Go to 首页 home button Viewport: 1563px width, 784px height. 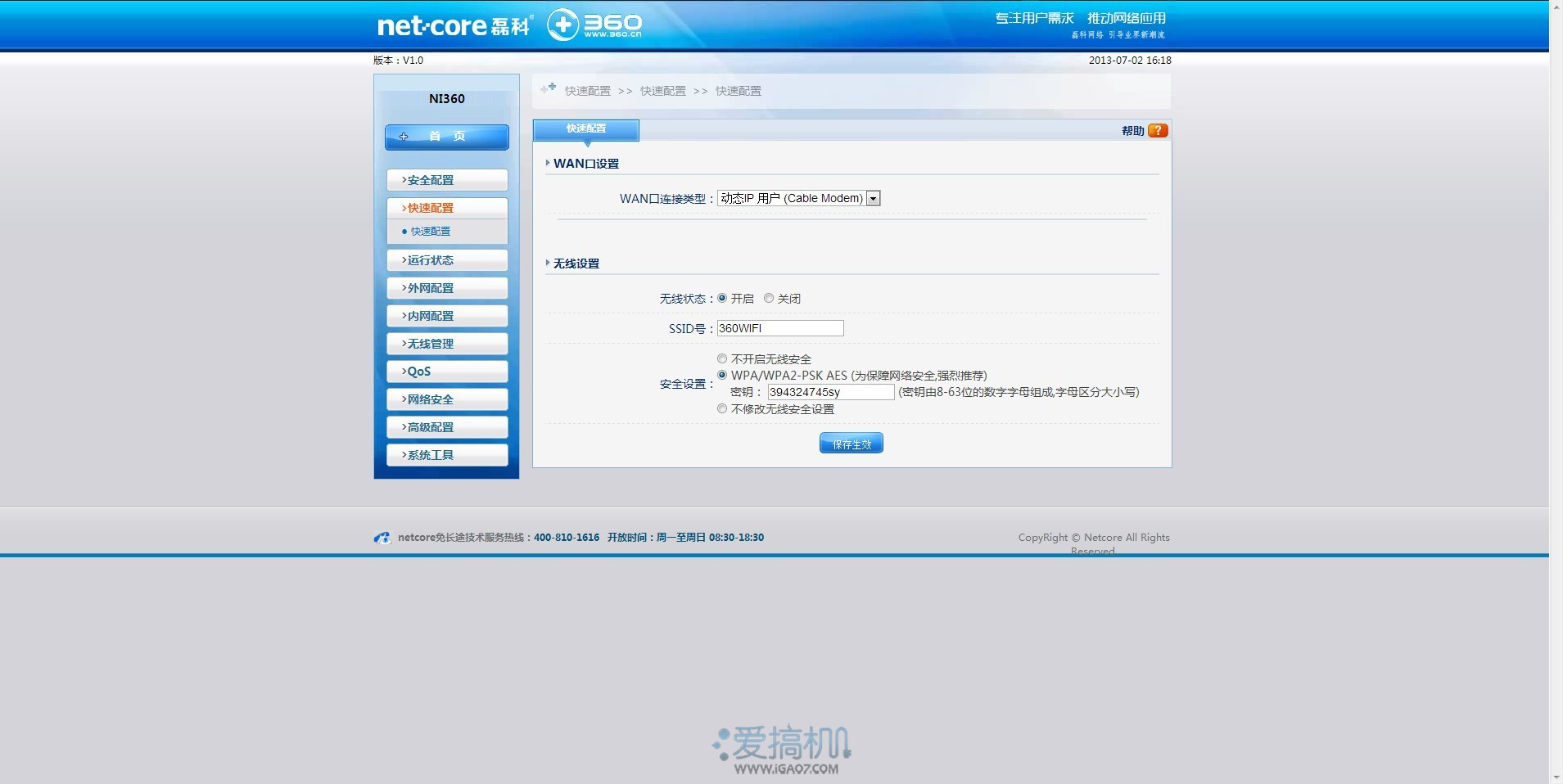point(447,137)
